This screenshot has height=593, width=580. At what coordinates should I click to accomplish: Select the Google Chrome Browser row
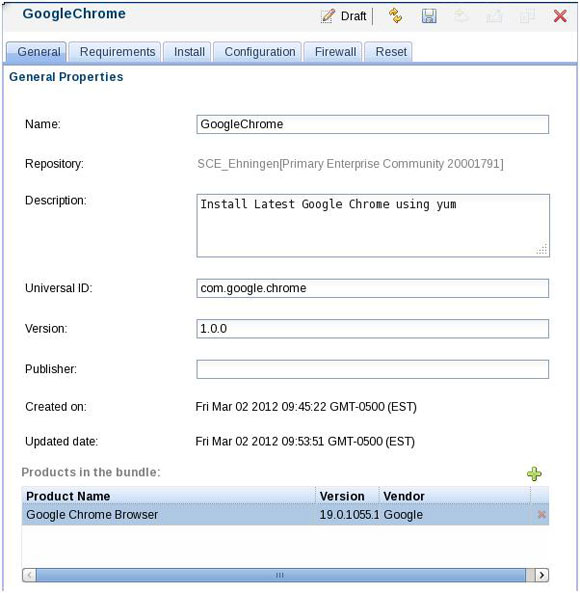click(x=285, y=515)
